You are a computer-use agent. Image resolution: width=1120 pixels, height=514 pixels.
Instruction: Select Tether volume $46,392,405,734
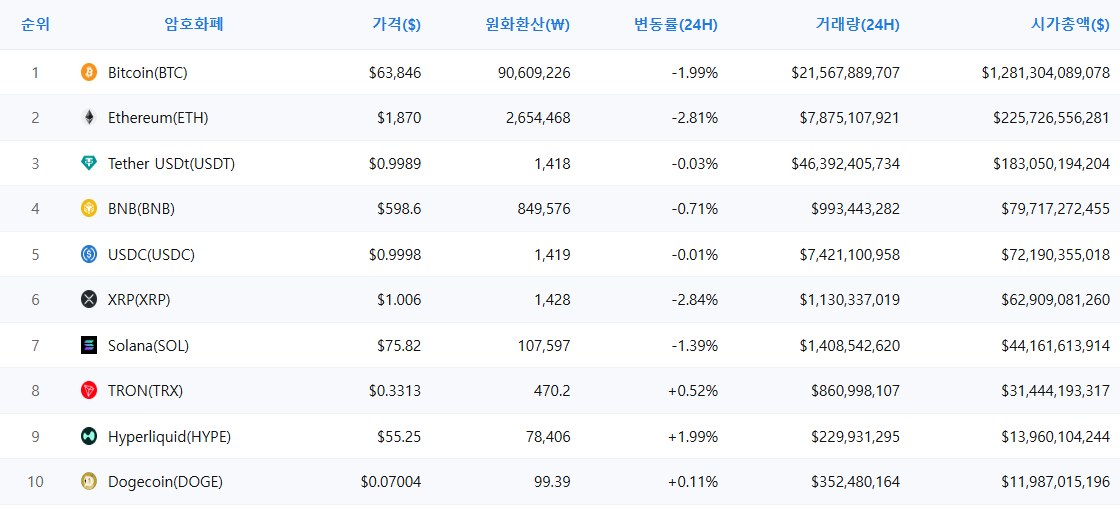click(x=846, y=163)
